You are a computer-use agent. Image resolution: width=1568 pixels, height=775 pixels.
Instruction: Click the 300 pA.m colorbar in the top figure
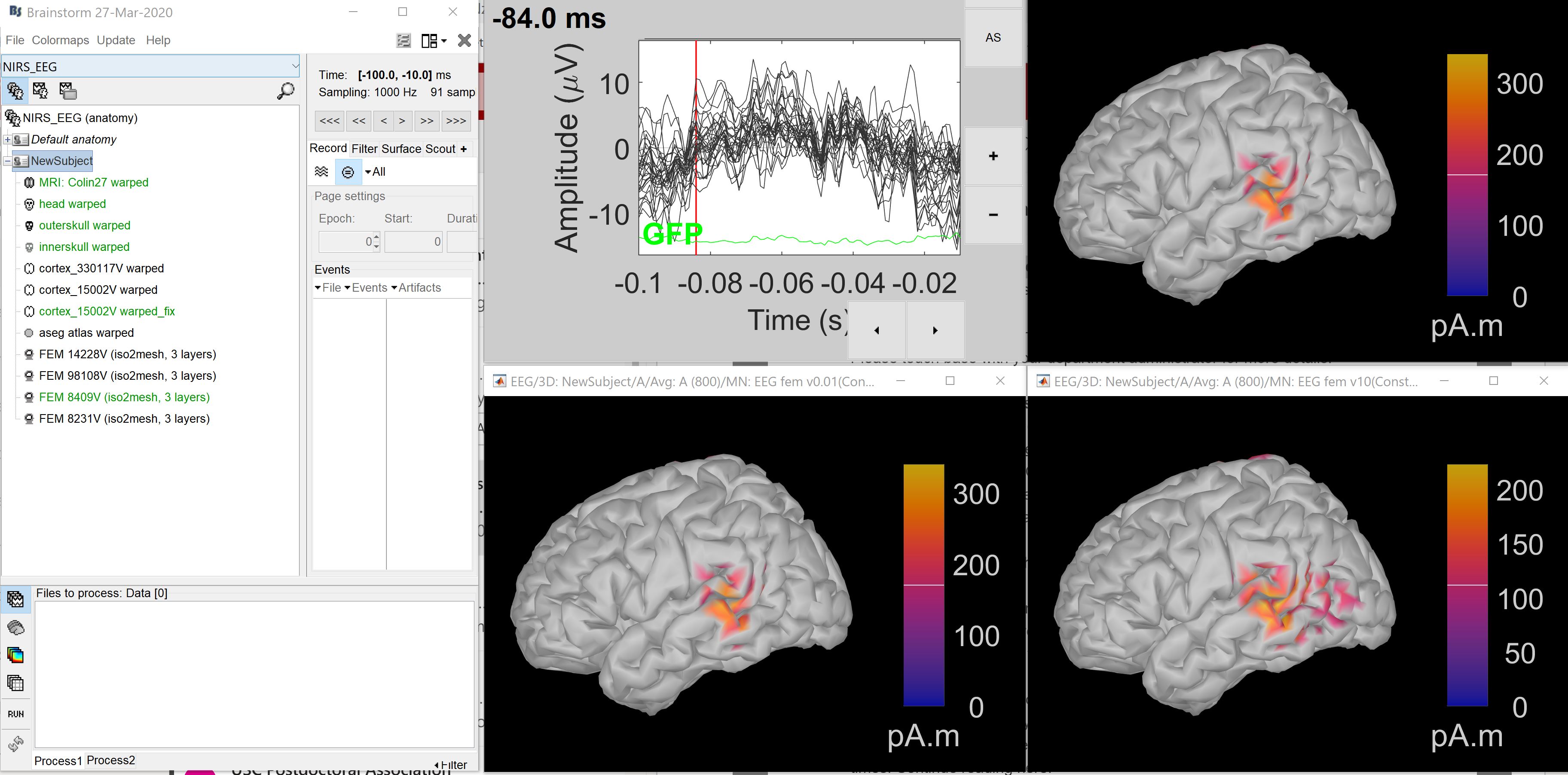coord(1467,175)
